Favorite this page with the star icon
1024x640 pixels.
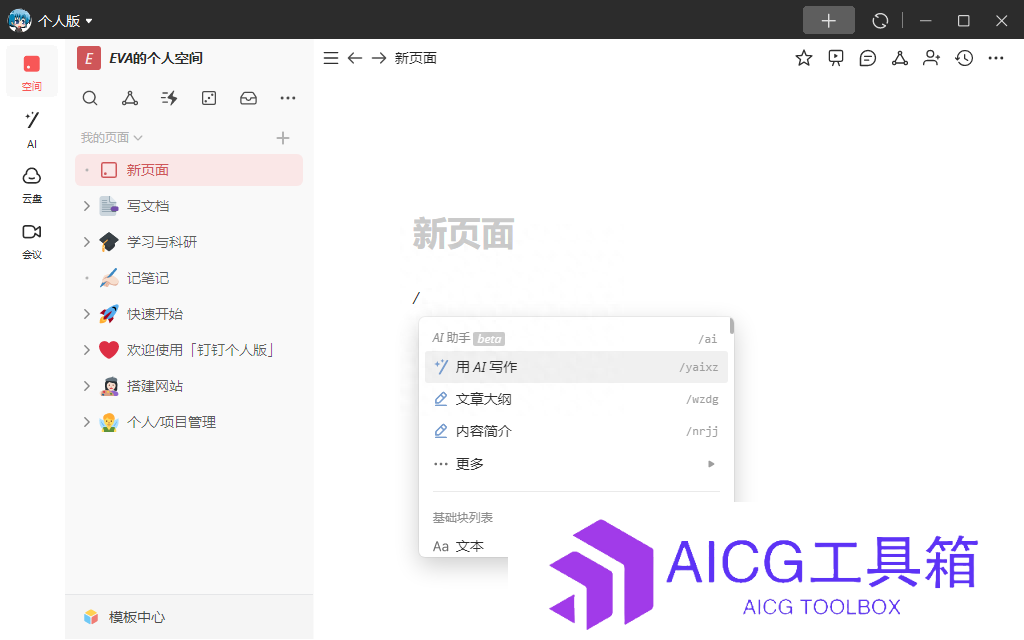pos(804,58)
